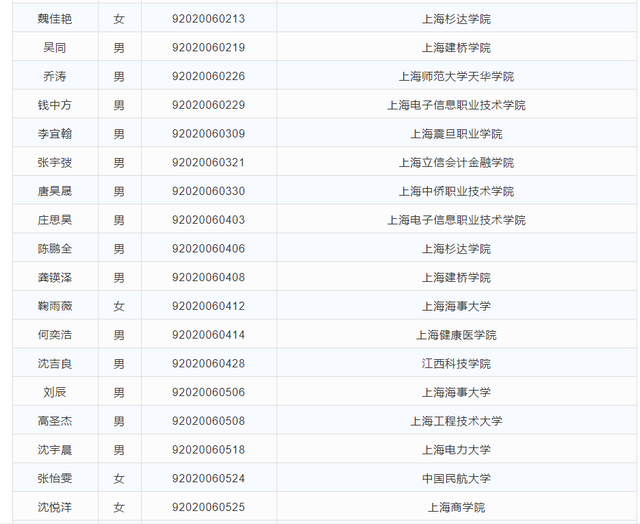Click ID number 92020060309
The image size is (640, 524).
[x=208, y=134]
